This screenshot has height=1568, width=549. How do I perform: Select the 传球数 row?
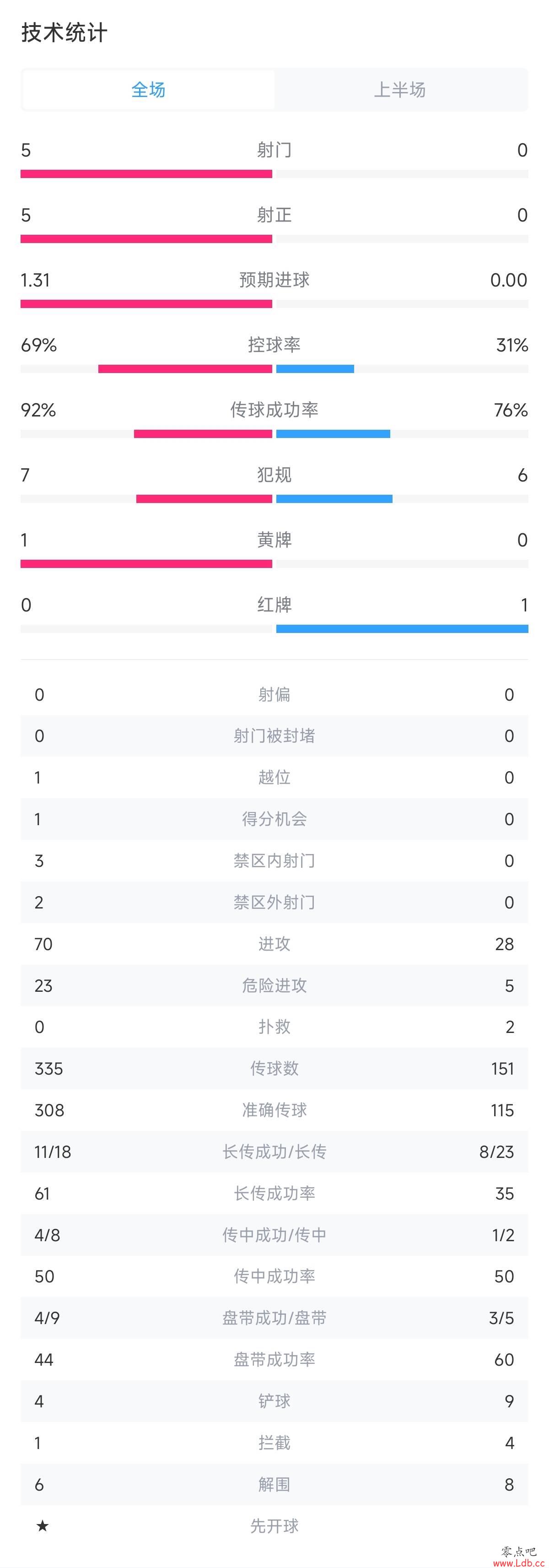click(x=274, y=1068)
